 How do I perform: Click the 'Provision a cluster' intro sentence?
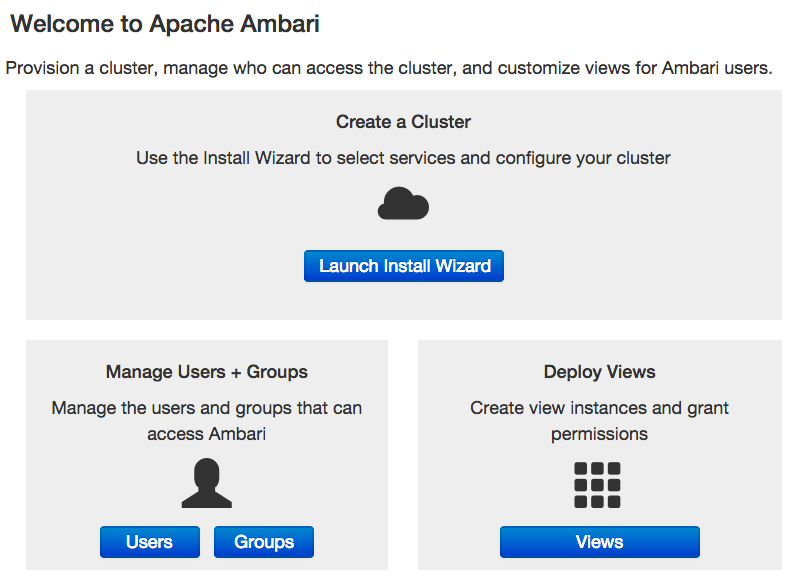389,69
